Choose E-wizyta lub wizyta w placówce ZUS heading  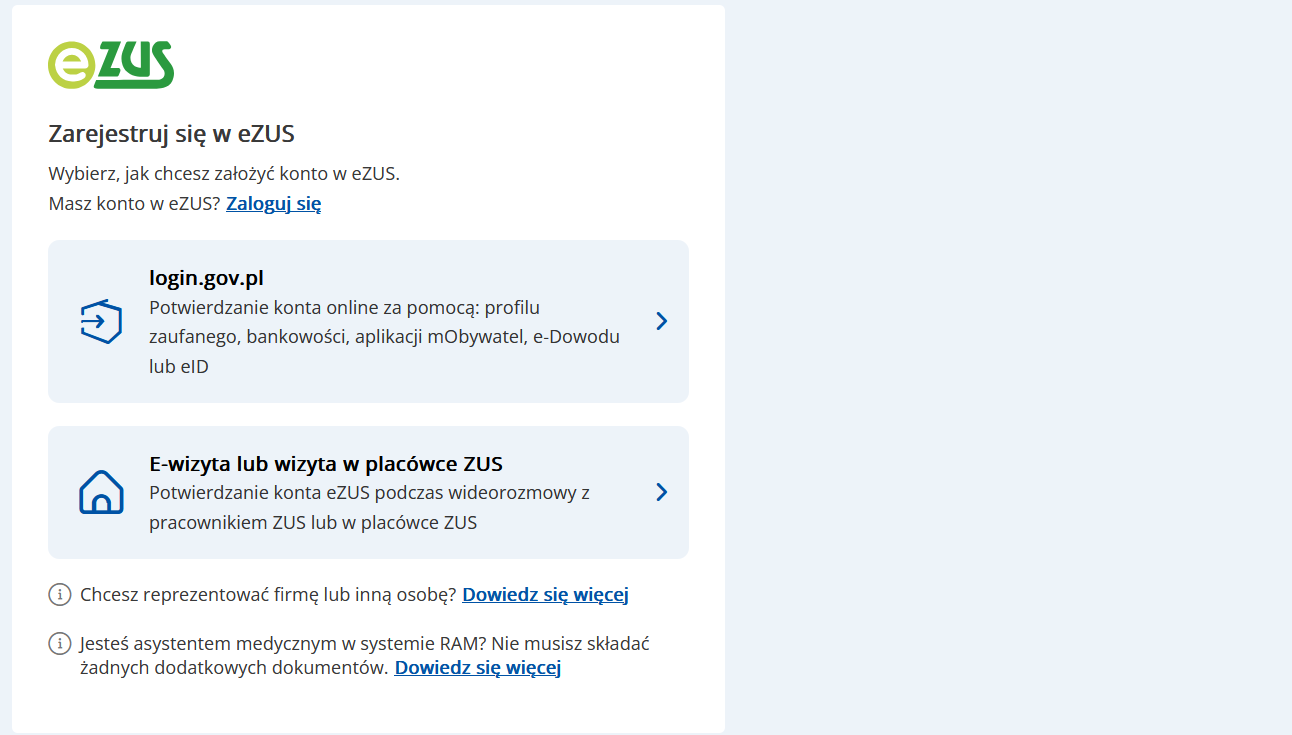point(326,464)
